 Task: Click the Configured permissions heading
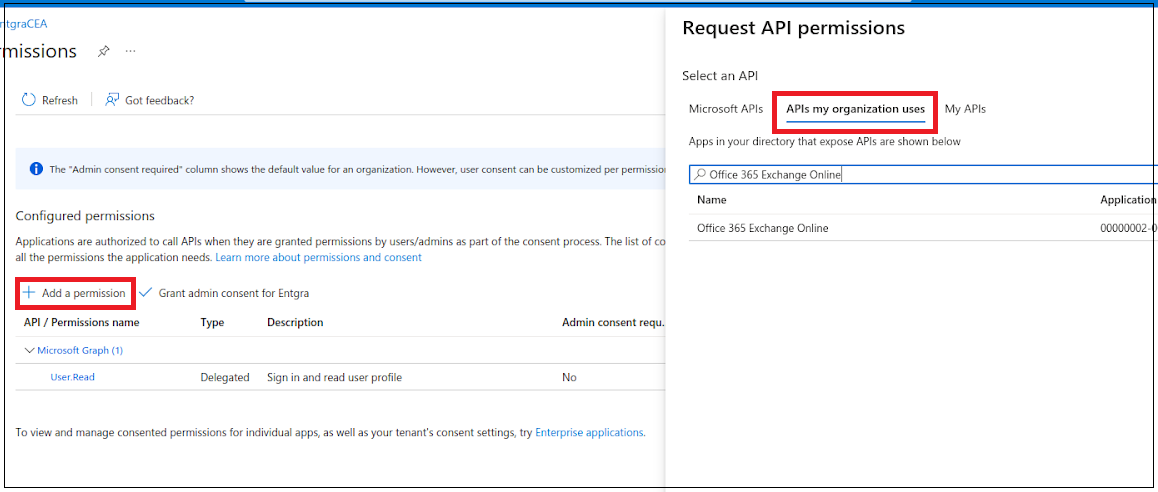pos(85,216)
